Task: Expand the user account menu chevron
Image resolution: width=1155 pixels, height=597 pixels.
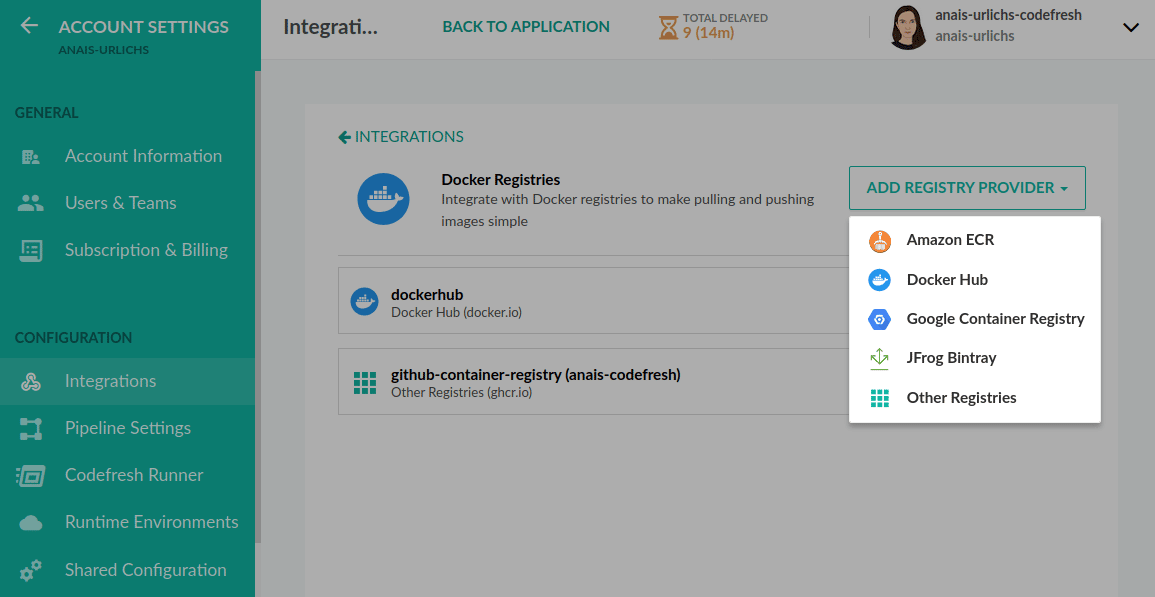Action: 1131,28
